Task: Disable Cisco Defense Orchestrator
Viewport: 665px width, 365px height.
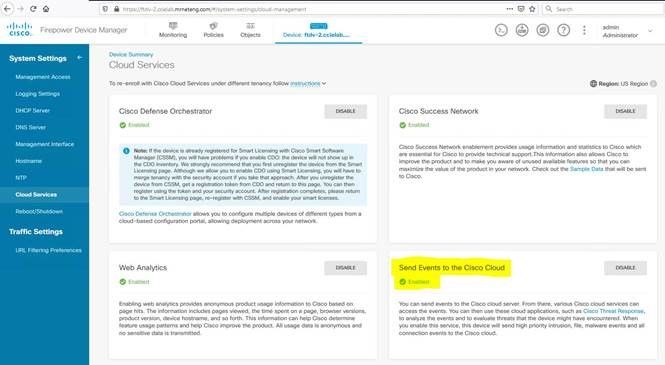Action: 346,111
